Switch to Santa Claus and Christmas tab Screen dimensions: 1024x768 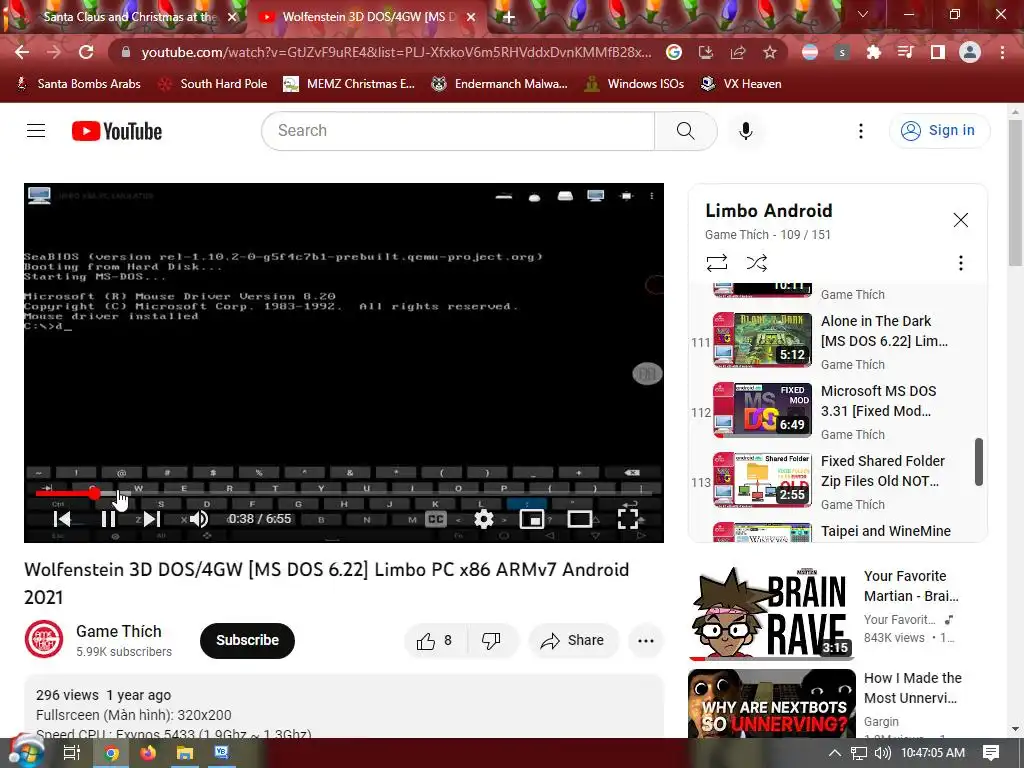click(x=129, y=17)
